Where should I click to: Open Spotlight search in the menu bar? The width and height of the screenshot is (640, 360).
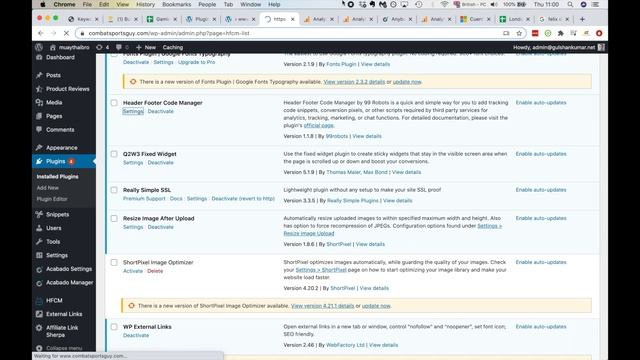click(x=570, y=4)
